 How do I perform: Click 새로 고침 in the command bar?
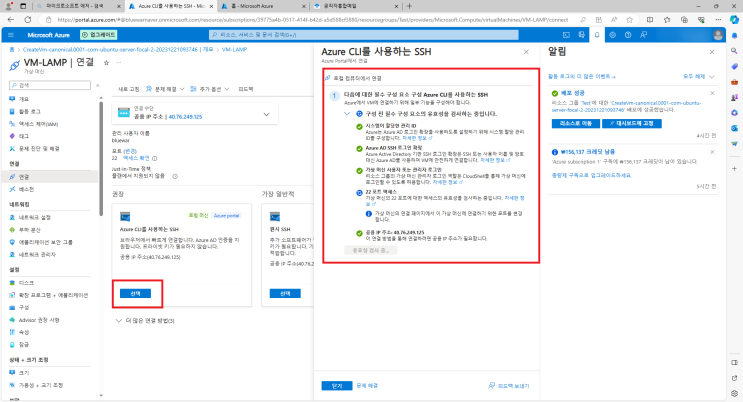(128, 89)
